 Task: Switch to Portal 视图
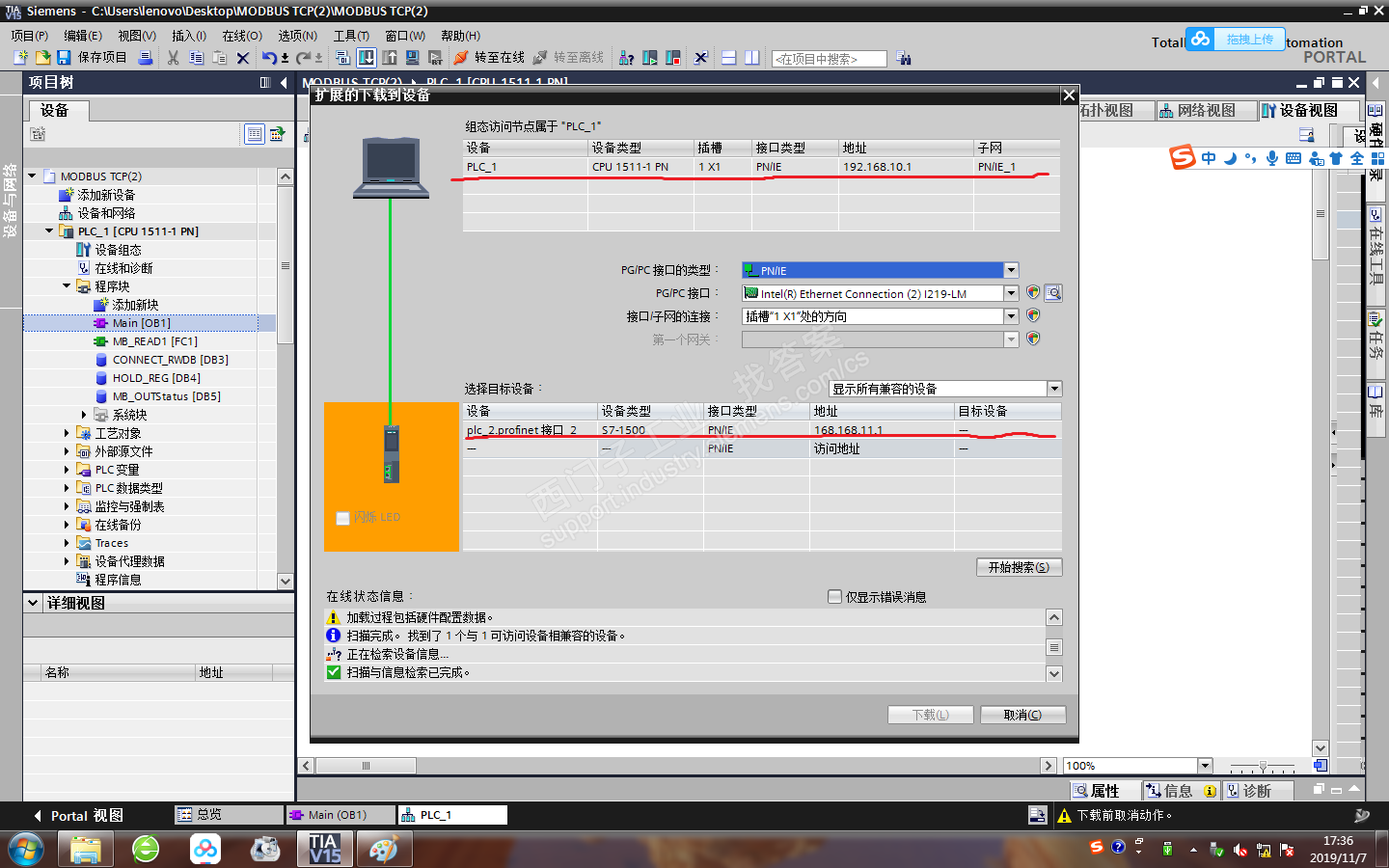click(x=77, y=816)
